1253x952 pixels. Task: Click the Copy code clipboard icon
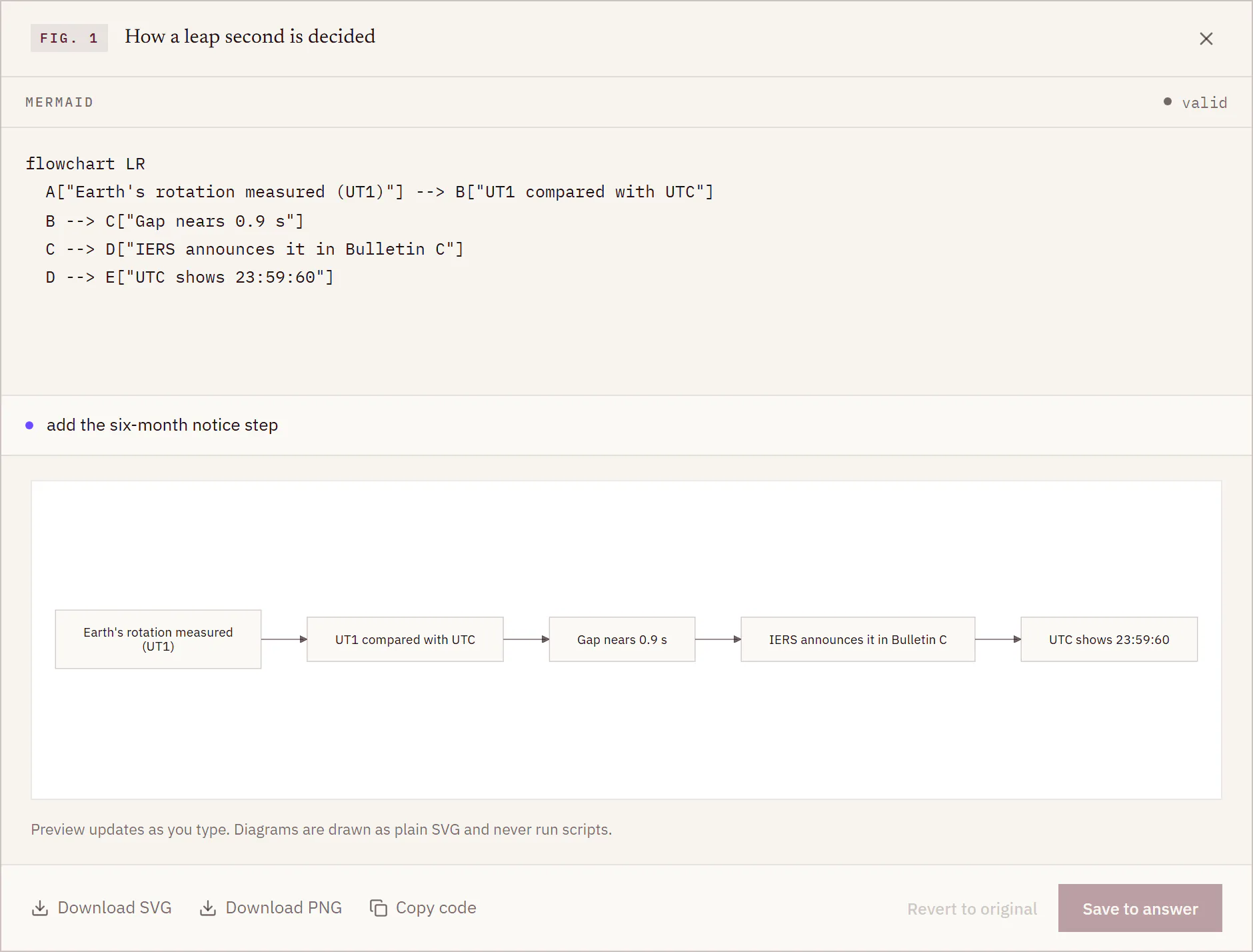pyautogui.click(x=379, y=908)
